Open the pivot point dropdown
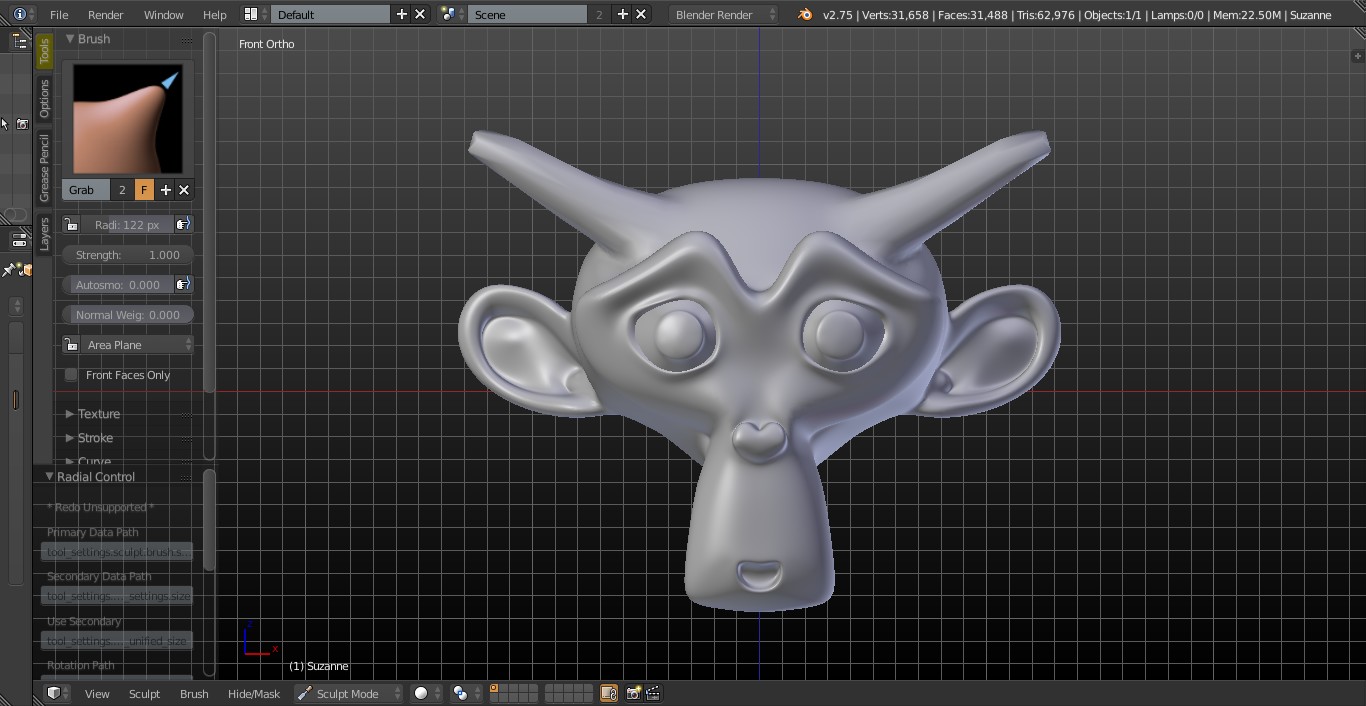The width and height of the screenshot is (1366, 706). coord(465,693)
